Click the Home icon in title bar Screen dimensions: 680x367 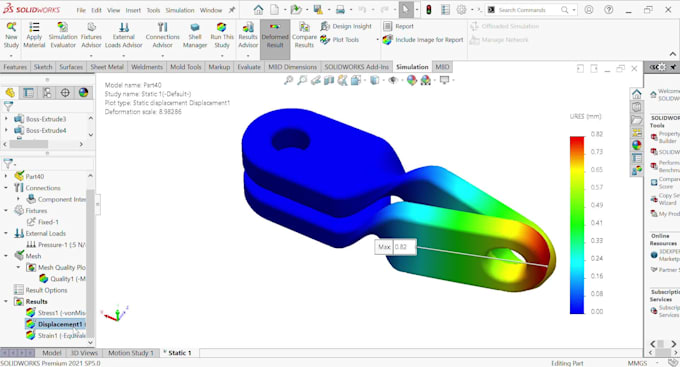[x=258, y=10]
